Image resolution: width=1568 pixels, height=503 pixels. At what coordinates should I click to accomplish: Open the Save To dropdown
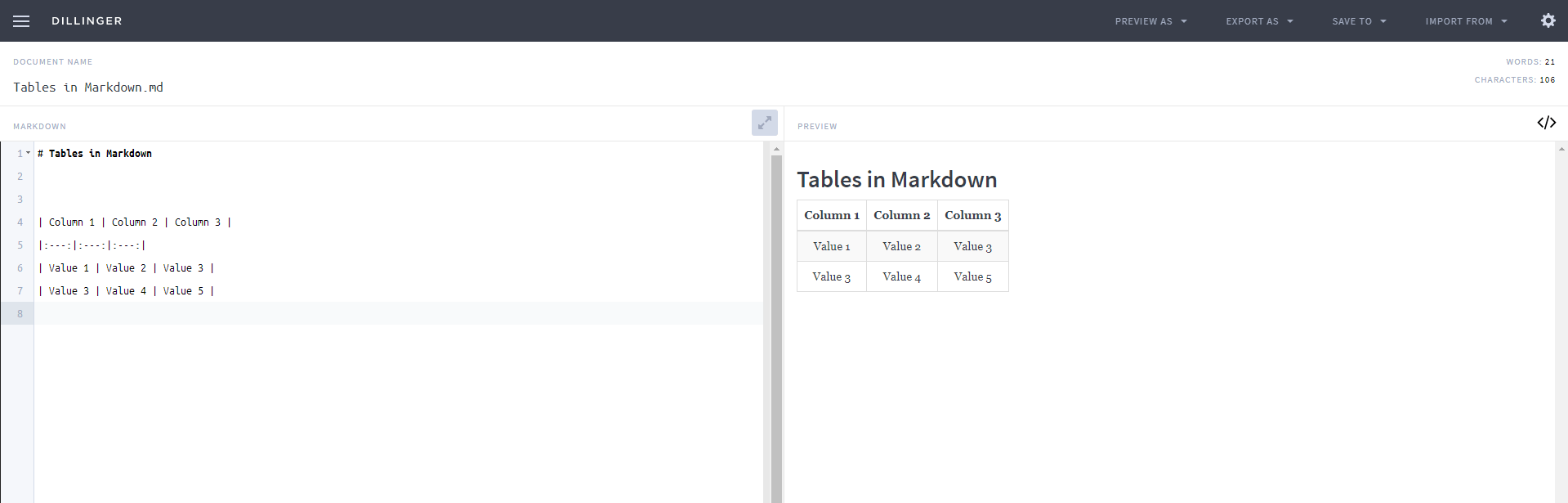coord(1359,21)
